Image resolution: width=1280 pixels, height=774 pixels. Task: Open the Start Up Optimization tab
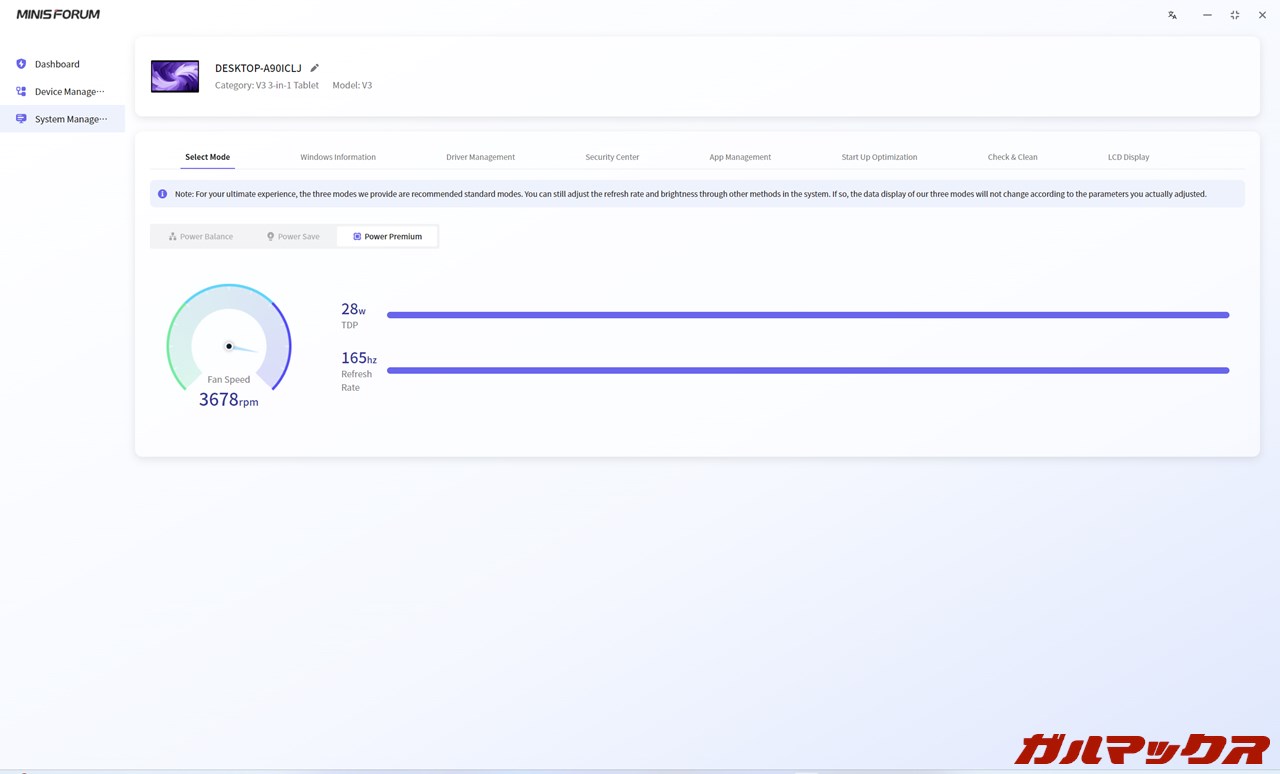click(879, 157)
